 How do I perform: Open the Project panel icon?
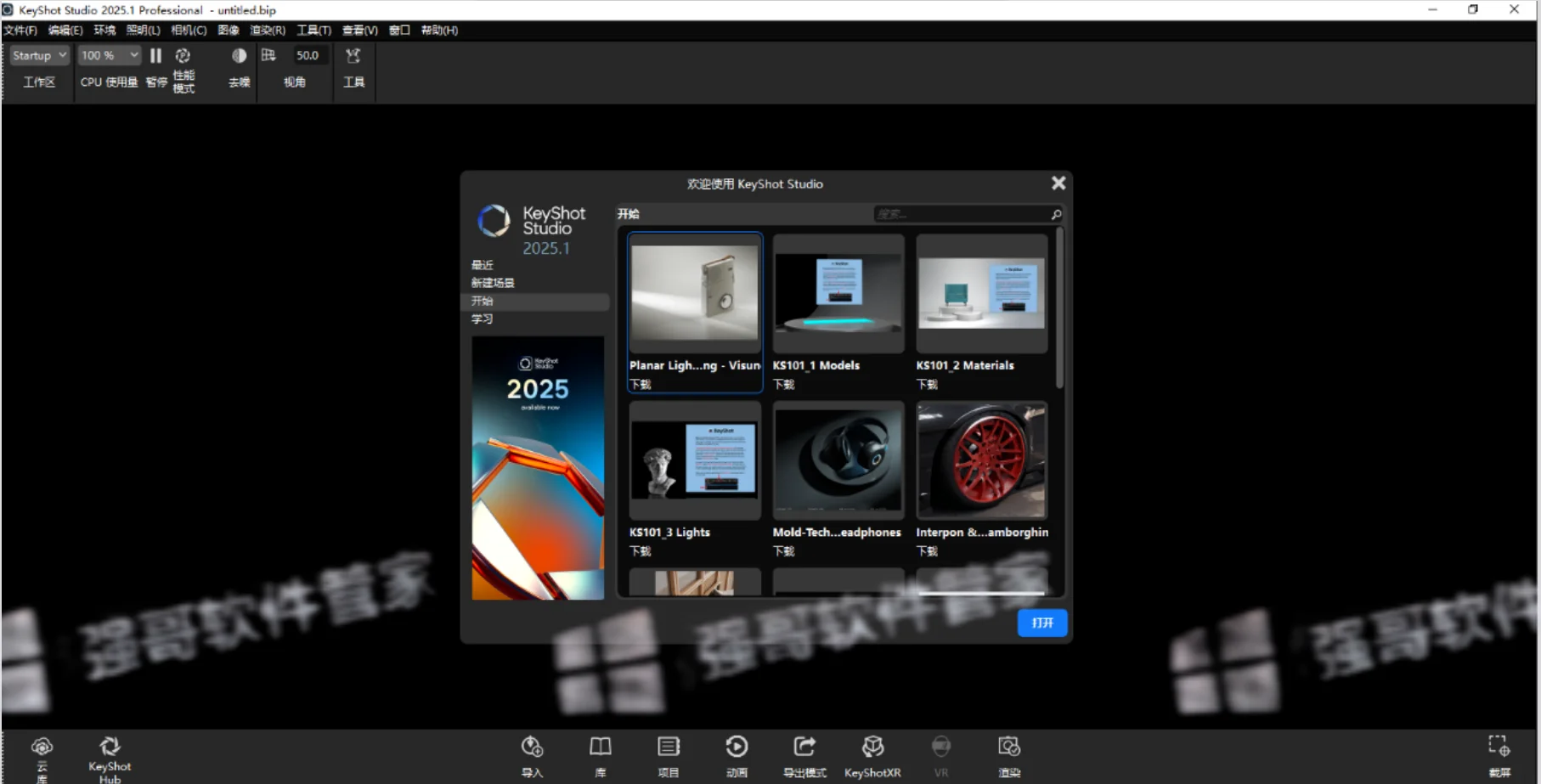coord(669,747)
